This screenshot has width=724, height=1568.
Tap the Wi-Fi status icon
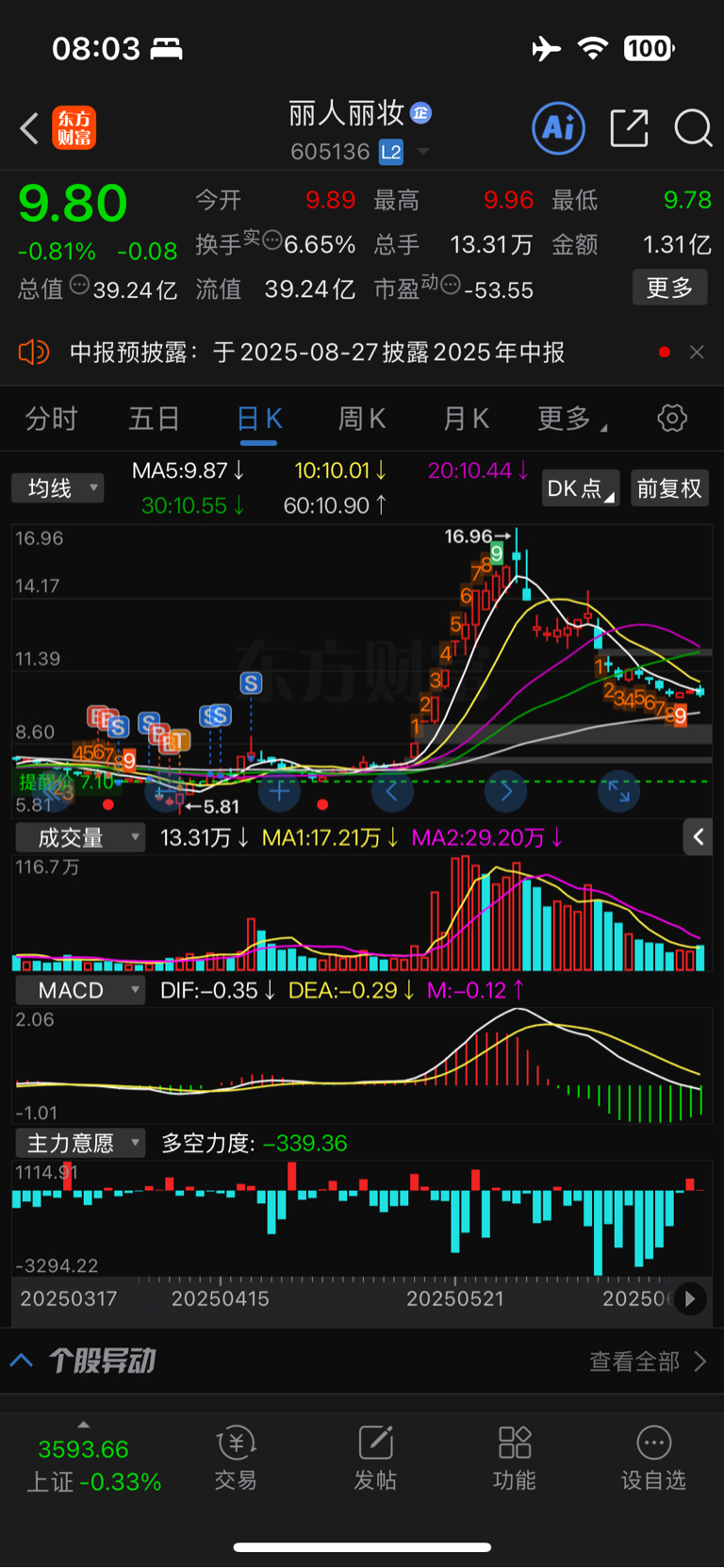click(593, 48)
